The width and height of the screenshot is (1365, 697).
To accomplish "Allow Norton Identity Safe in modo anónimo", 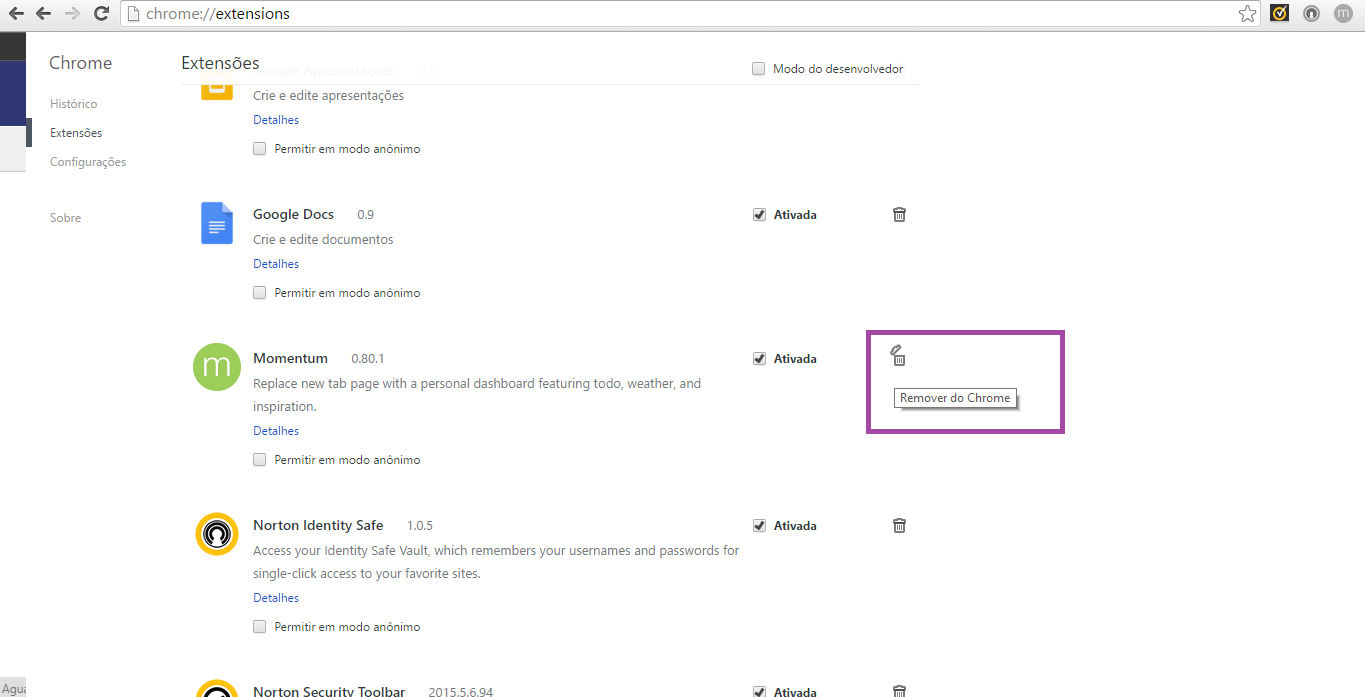I will coord(260,627).
